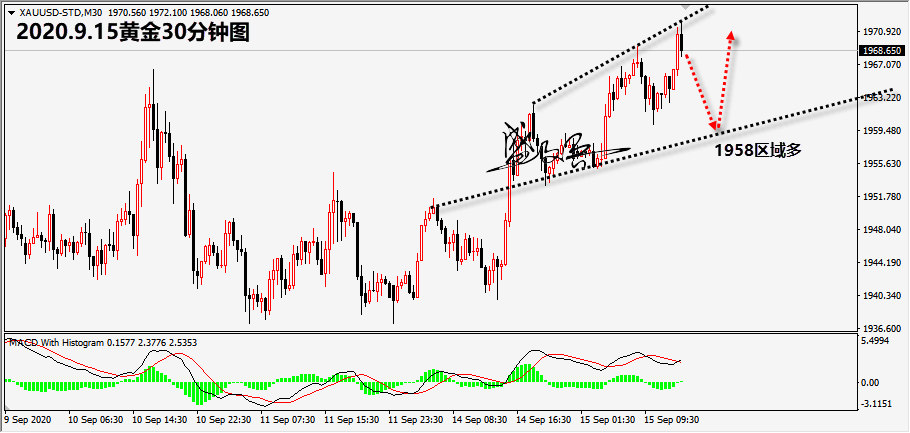Click the grey chart shift triangle marker
The image size is (910, 433).
(686, 6)
